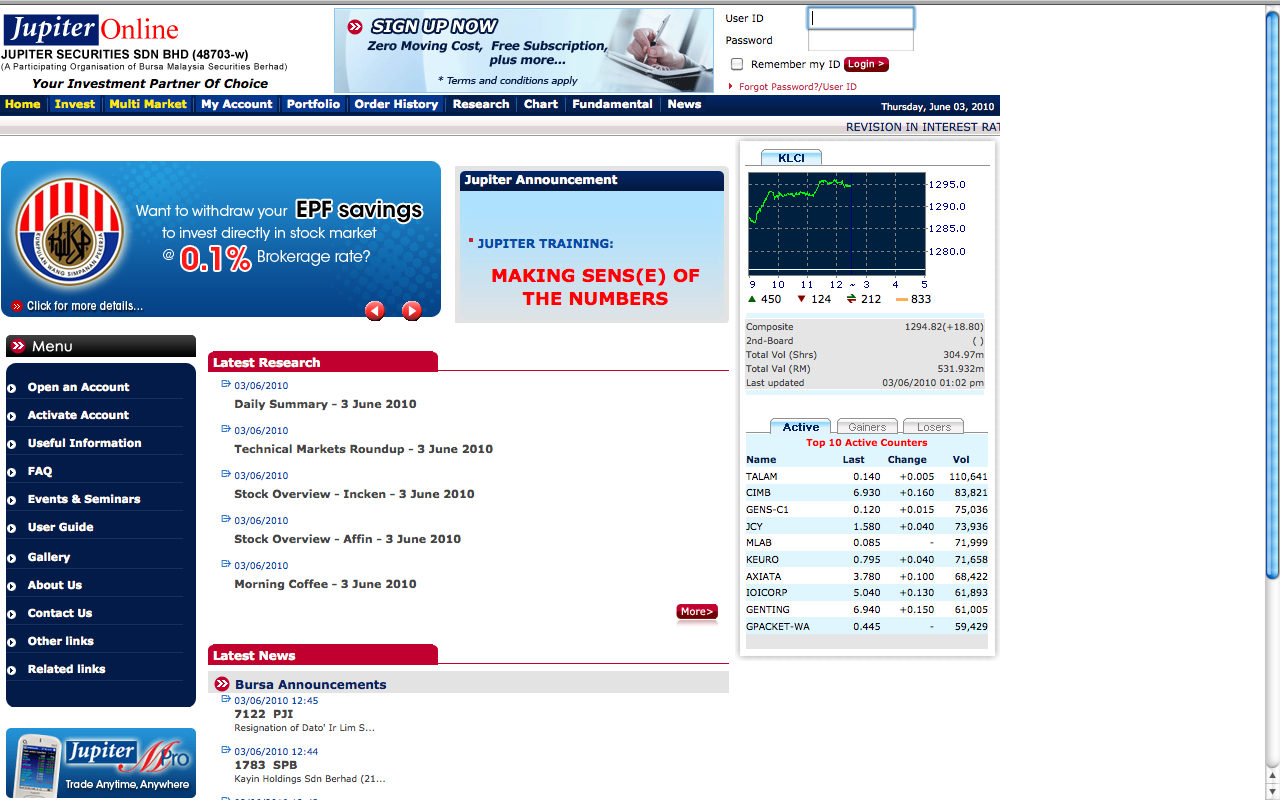Click the bullet icon next to Other links
The image size is (1280, 800).
(x=12, y=642)
